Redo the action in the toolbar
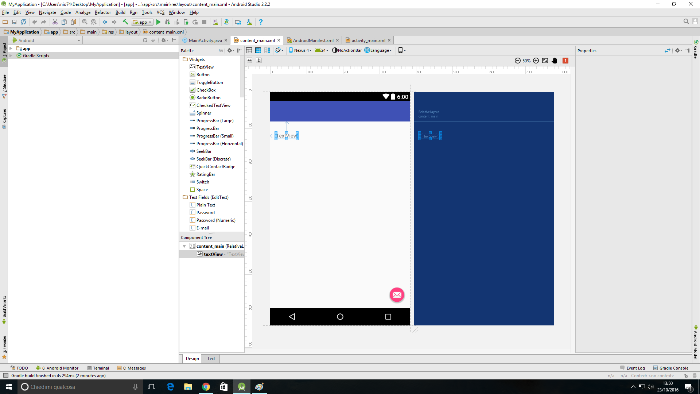This screenshot has width=700, height=394. click(44, 22)
